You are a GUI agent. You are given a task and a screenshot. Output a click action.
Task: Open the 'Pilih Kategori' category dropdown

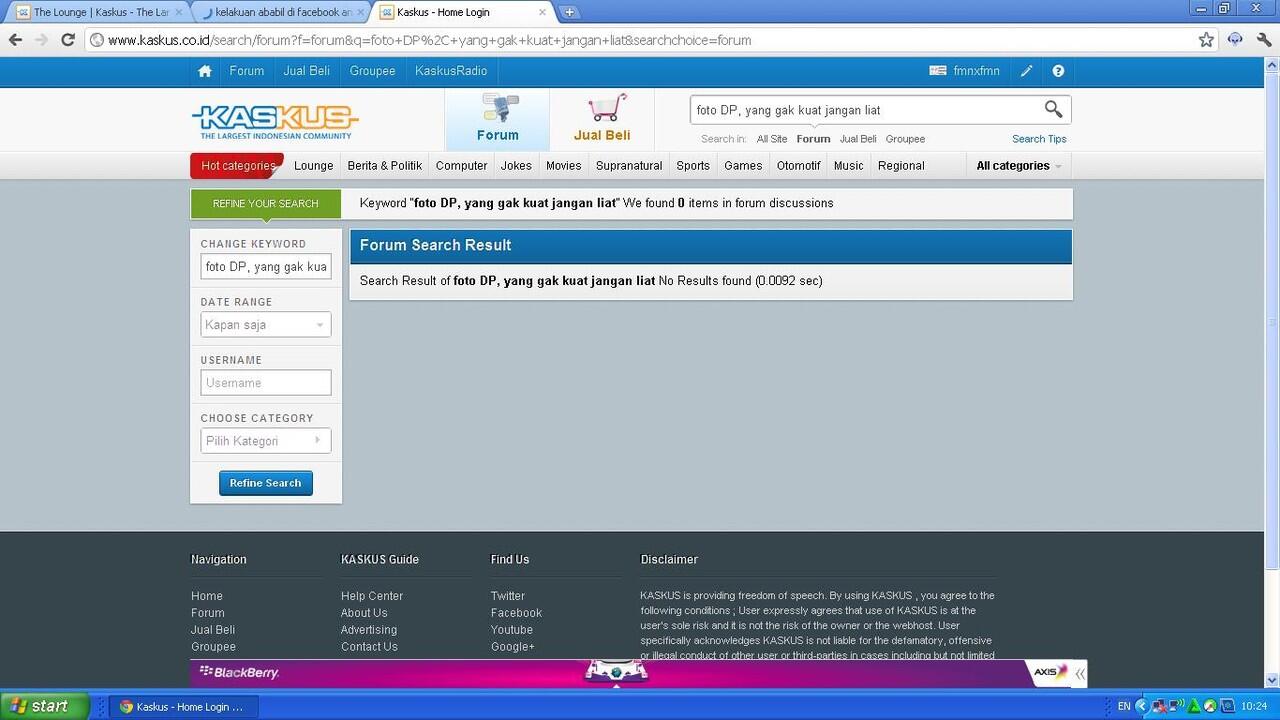[x=266, y=441]
